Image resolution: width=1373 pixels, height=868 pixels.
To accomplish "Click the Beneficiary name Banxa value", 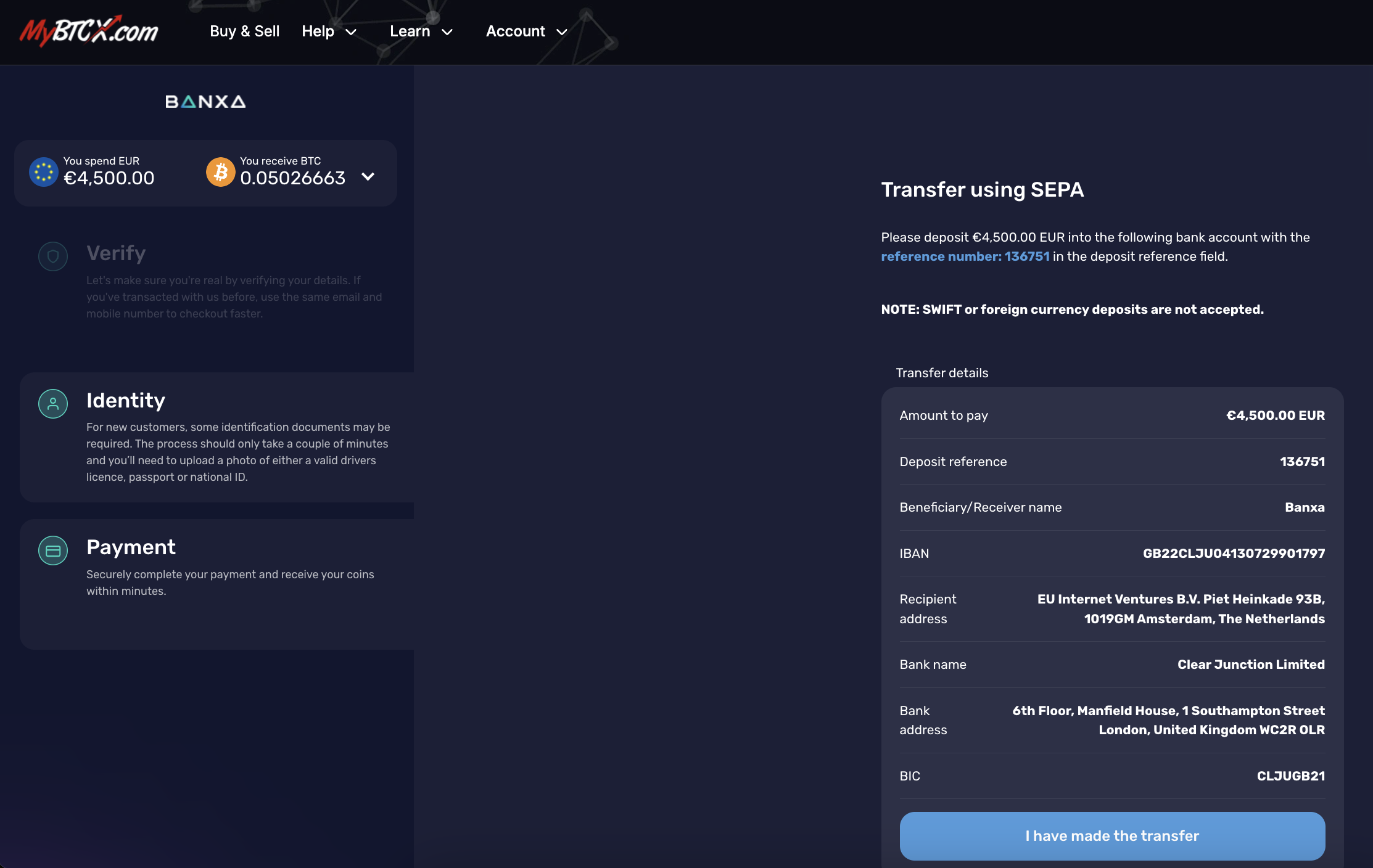I will coord(1305,507).
